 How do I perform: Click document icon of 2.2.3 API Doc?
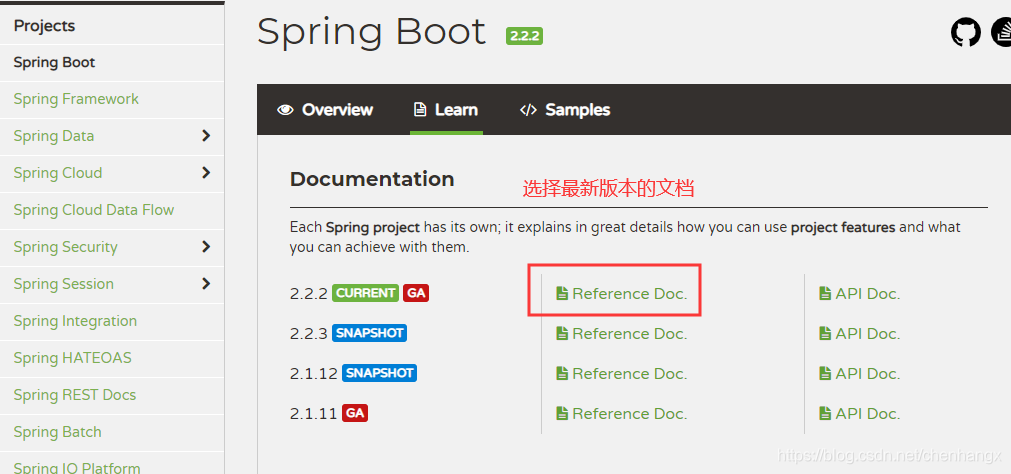click(825, 333)
